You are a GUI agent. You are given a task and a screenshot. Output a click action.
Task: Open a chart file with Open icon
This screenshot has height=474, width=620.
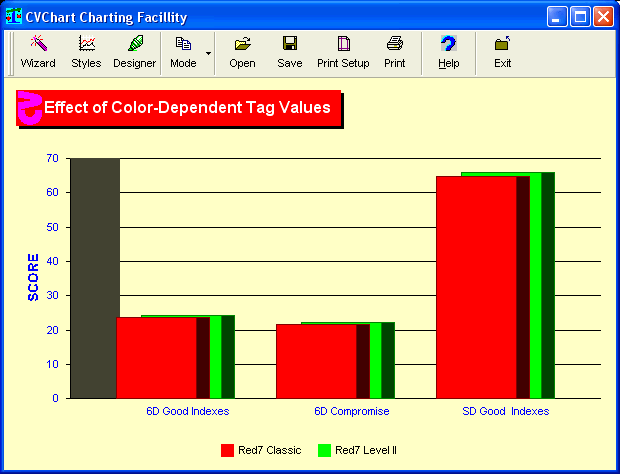pos(242,52)
